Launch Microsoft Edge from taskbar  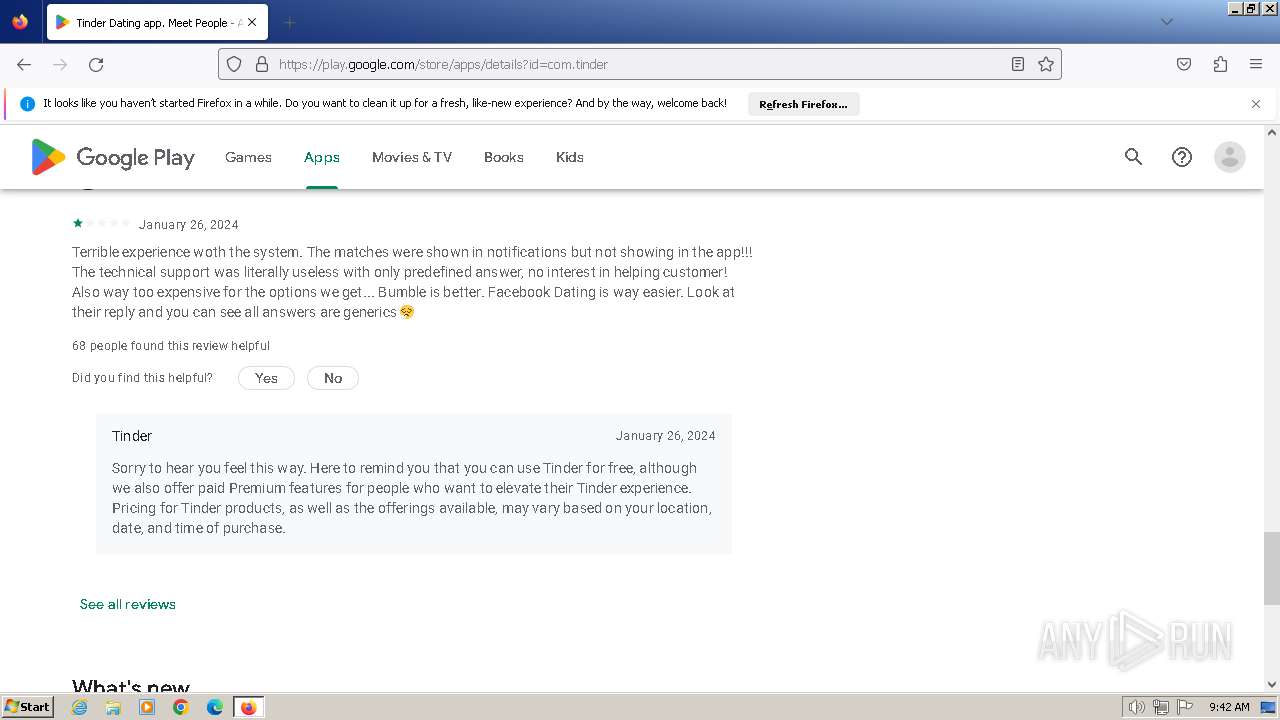tap(215, 707)
